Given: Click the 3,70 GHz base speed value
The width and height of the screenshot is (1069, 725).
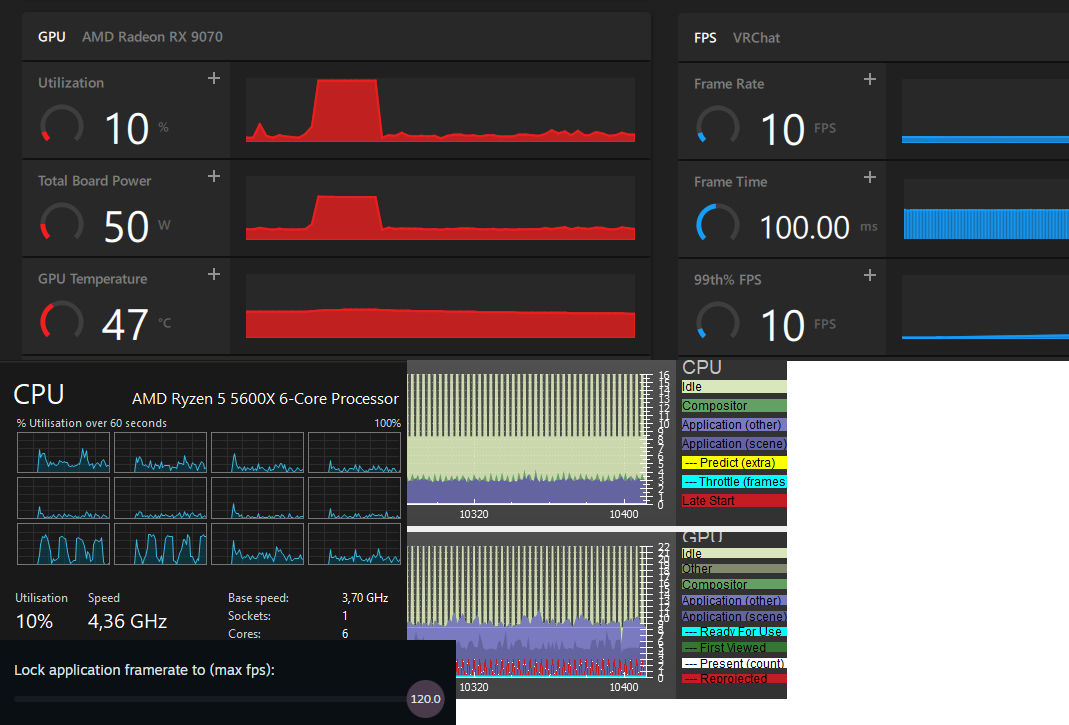Looking at the screenshot, I should click(365, 598).
